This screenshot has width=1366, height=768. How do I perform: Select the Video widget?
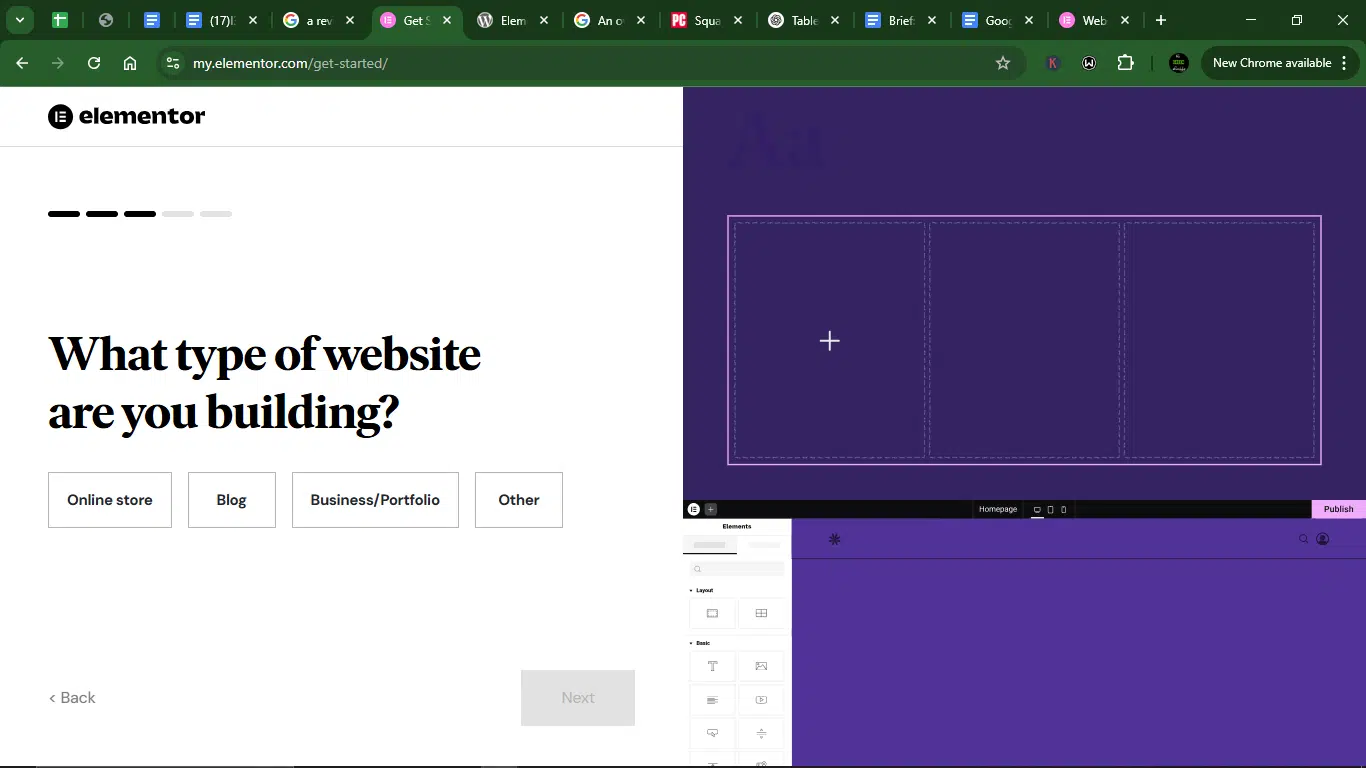(761, 700)
